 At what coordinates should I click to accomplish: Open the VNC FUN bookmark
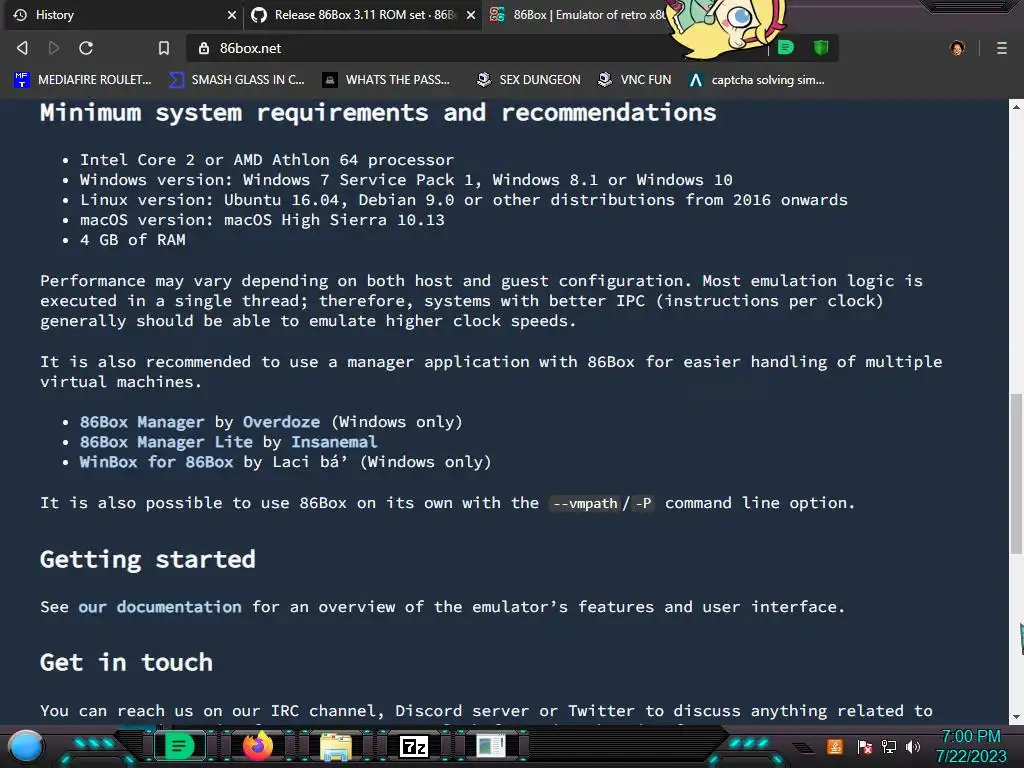point(635,80)
